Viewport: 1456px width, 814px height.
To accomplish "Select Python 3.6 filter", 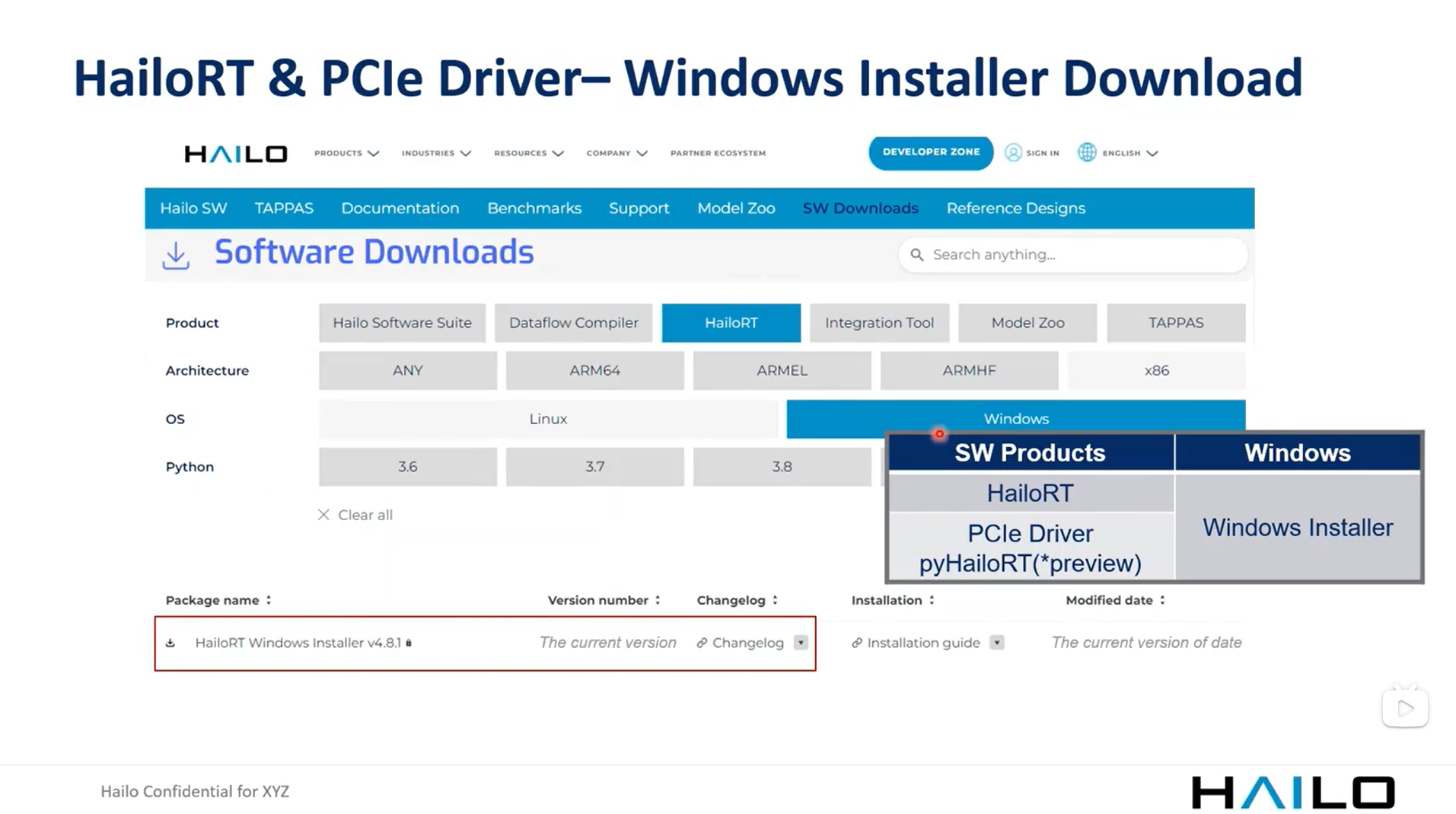I will tap(407, 467).
